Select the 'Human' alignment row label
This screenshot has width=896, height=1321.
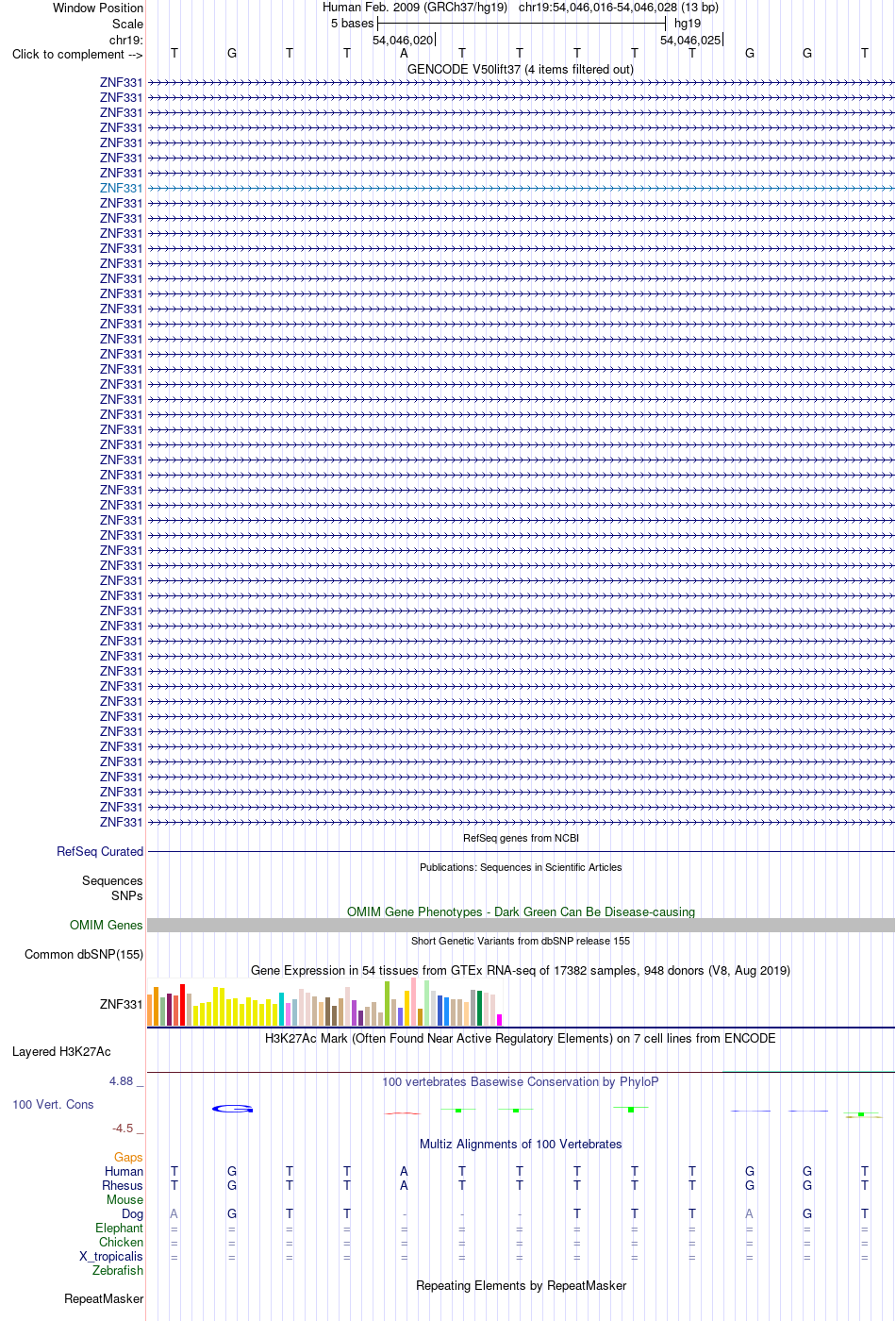(124, 1171)
